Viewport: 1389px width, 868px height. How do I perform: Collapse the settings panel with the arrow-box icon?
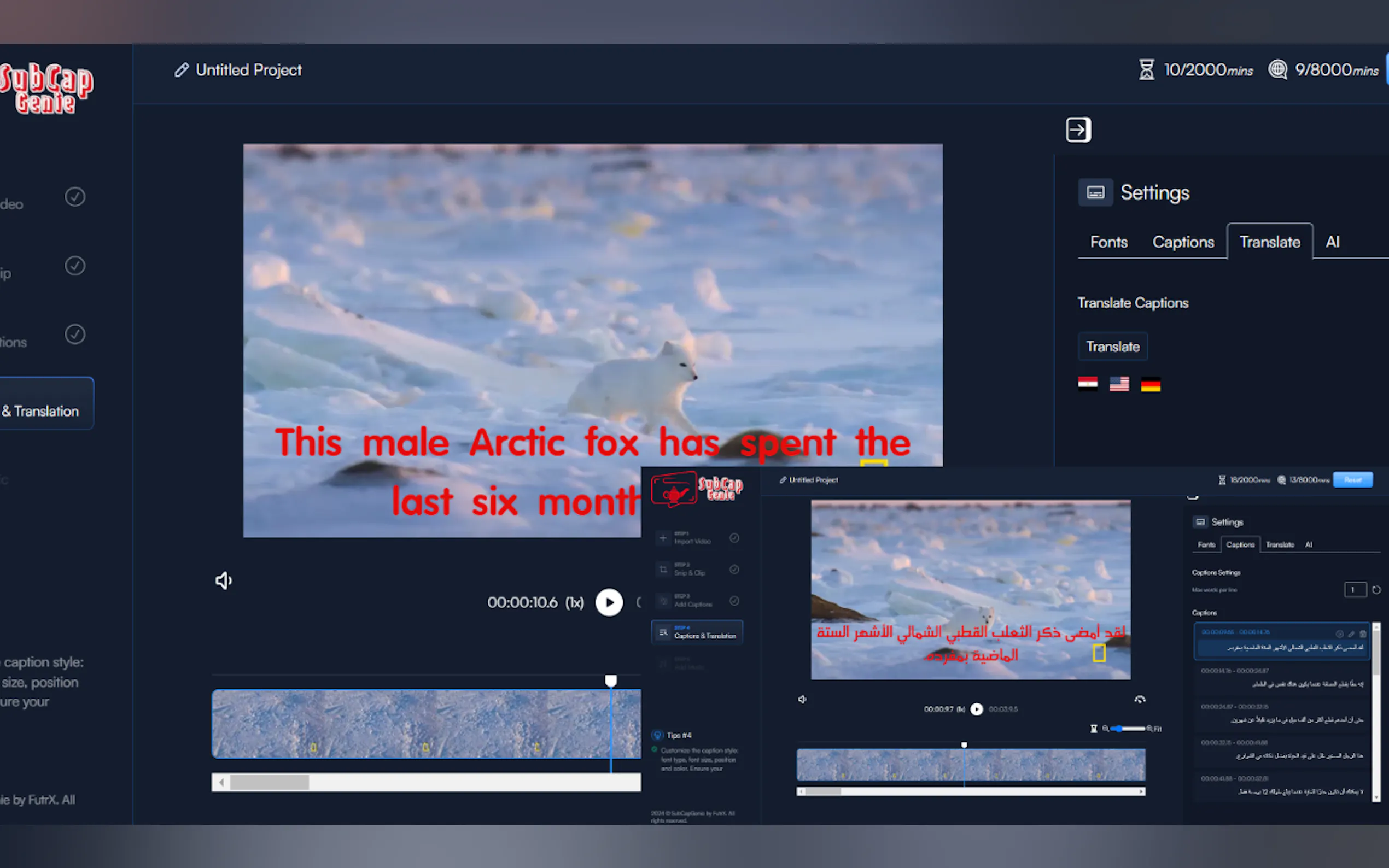(x=1078, y=130)
